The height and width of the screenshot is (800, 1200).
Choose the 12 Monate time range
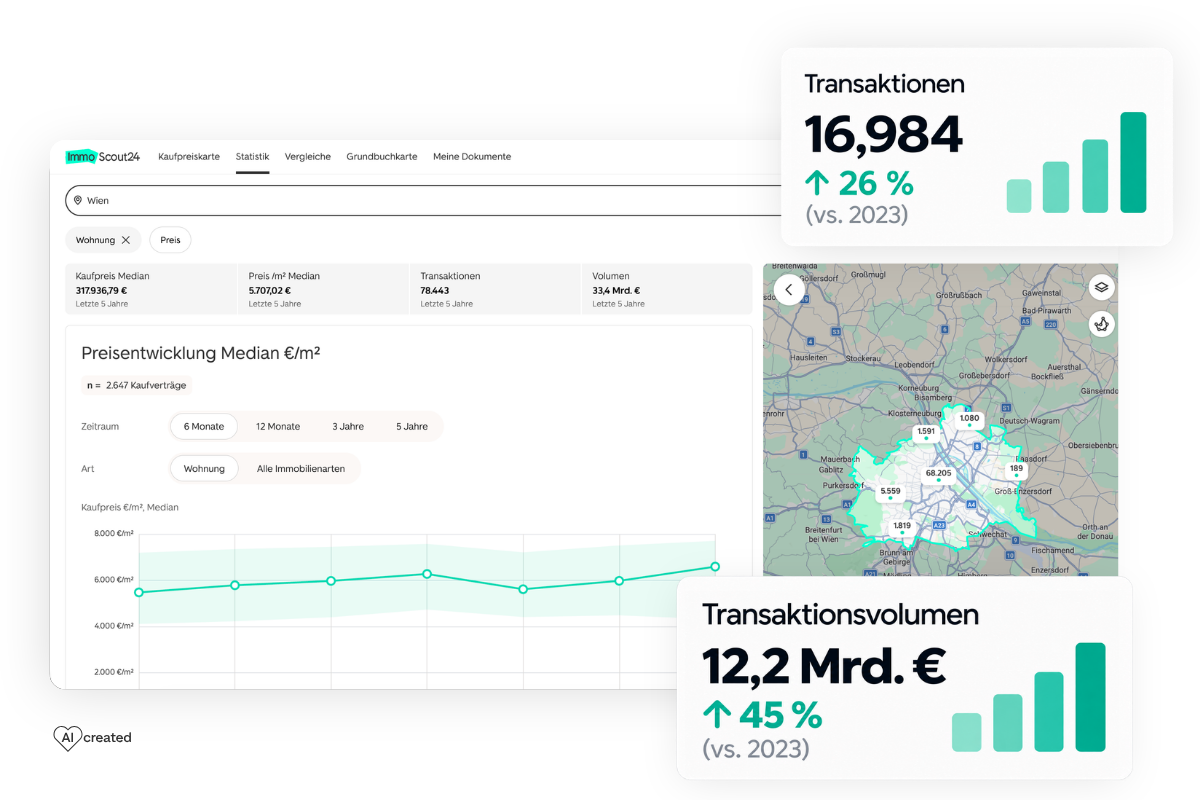click(278, 426)
